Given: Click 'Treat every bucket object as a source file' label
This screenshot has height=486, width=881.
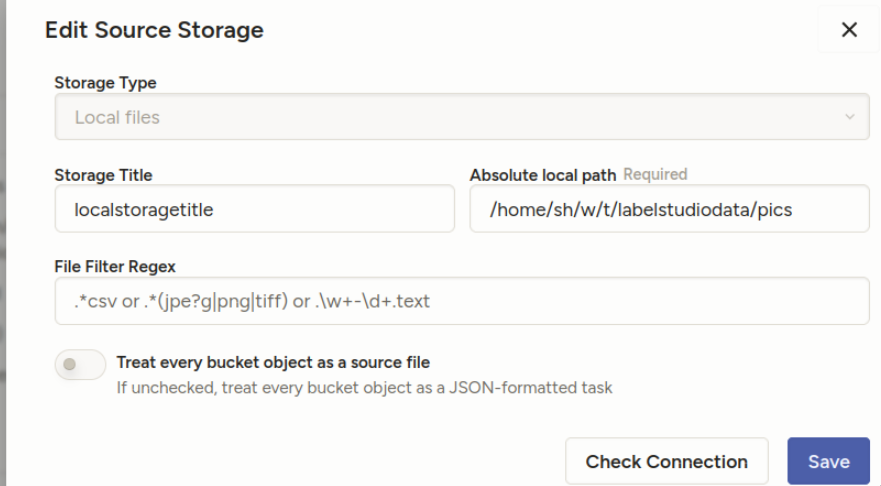Looking at the screenshot, I should point(280,362).
